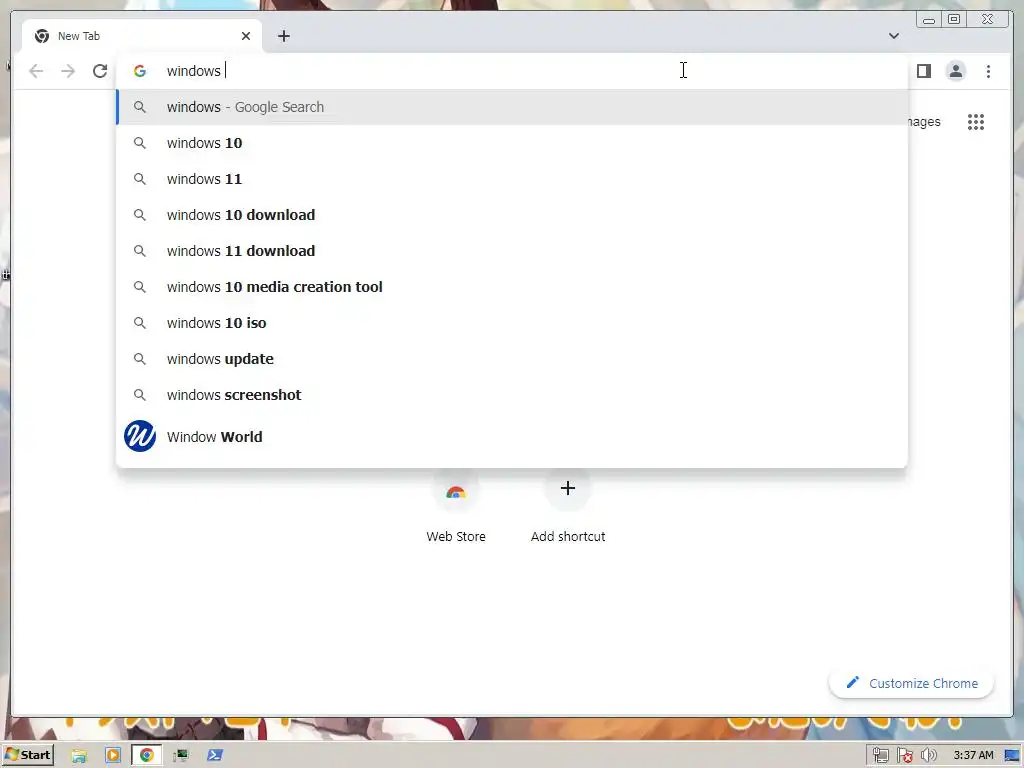1024x768 pixels.
Task: Click the action center flag icon
Action: tap(904, 756)
